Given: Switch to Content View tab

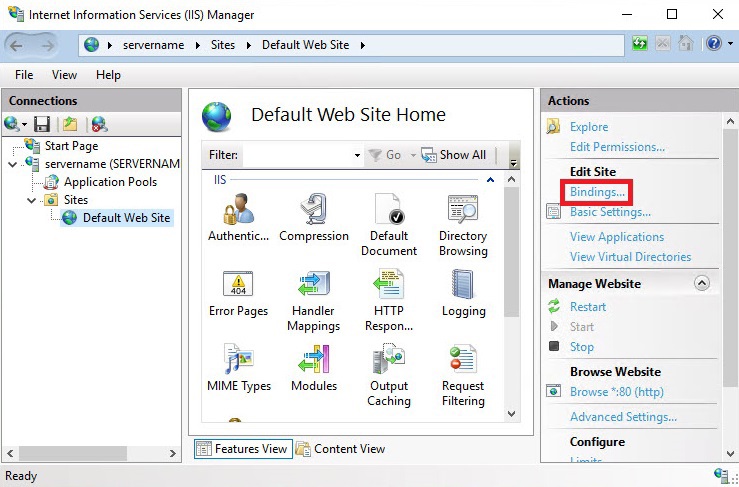Looking at the screenshot, I should 340,449.
